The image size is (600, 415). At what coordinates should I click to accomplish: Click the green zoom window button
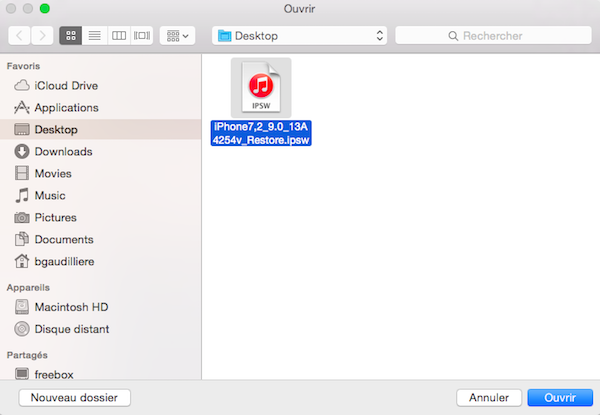(x=45, y=8)
